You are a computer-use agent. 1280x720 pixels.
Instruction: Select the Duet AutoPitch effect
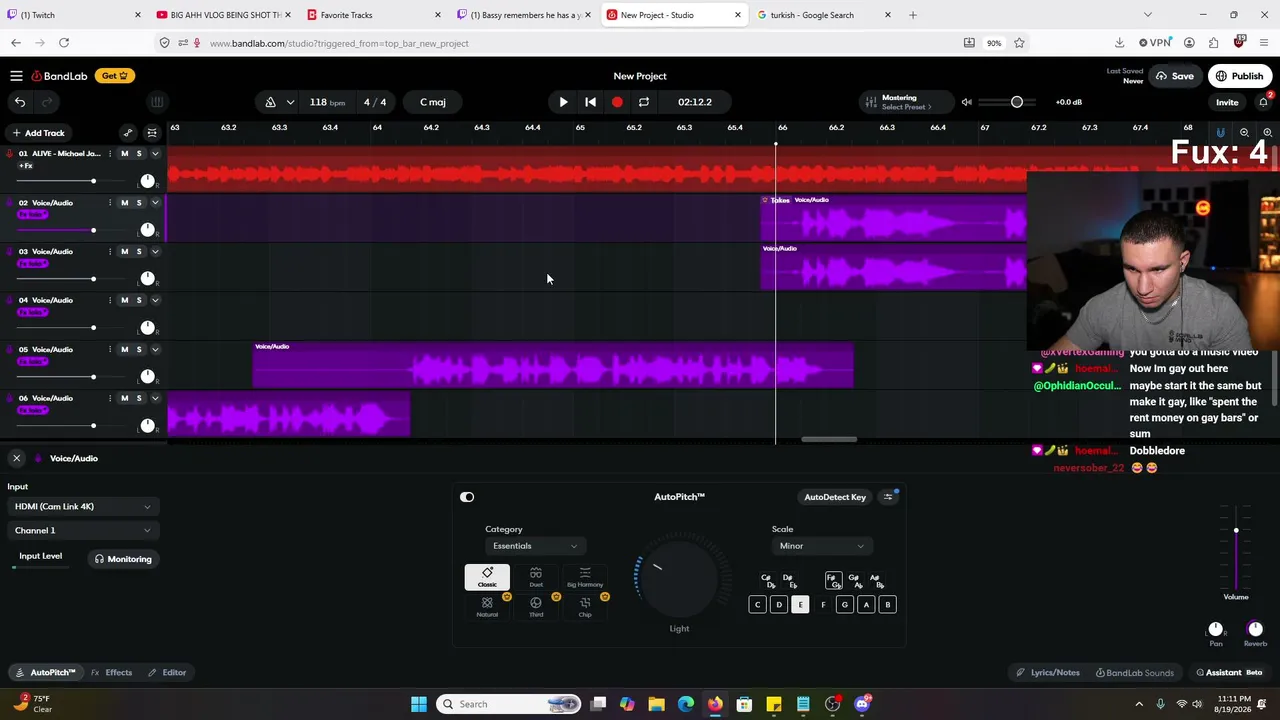[536, 577]
